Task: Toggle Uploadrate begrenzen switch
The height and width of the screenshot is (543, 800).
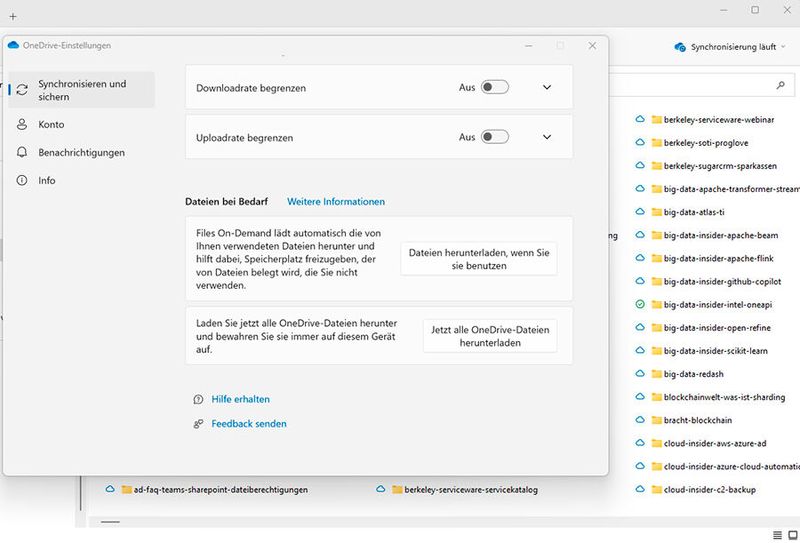Action: (494, 137)
